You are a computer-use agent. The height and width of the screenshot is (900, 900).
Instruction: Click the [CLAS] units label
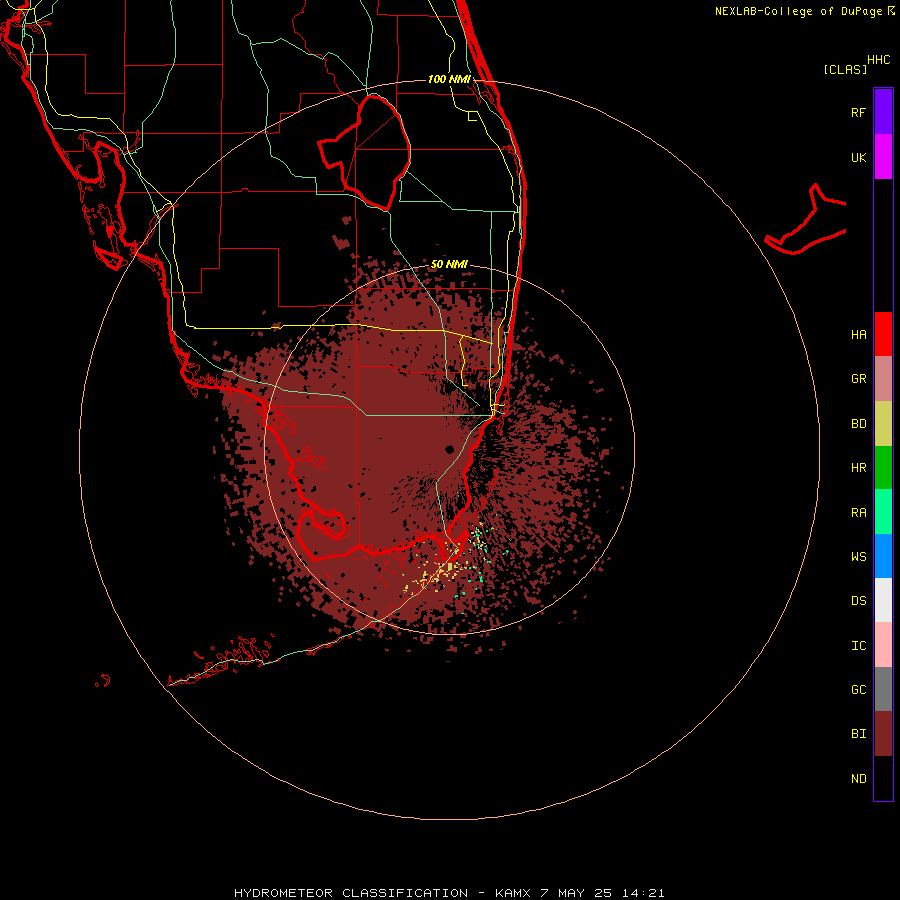(845, 69)
